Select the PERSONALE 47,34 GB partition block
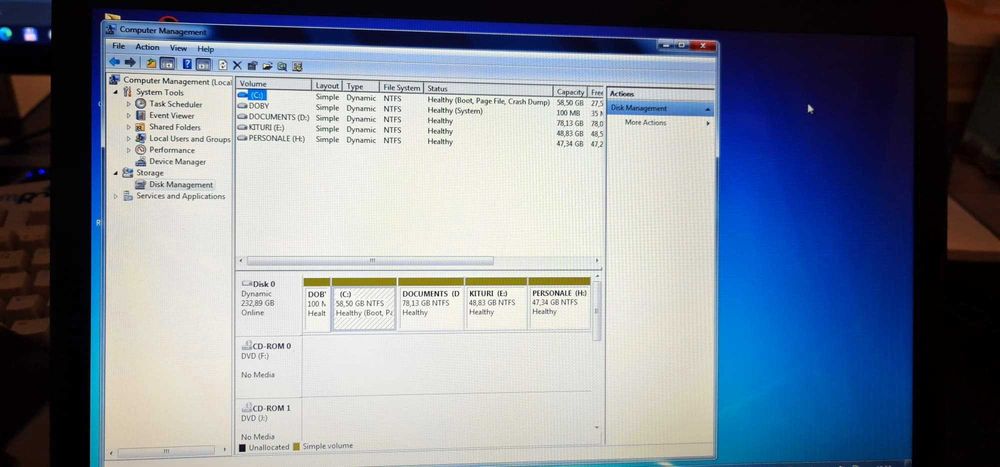Screen dimensions: 1000x467 (x=559, y=302)
